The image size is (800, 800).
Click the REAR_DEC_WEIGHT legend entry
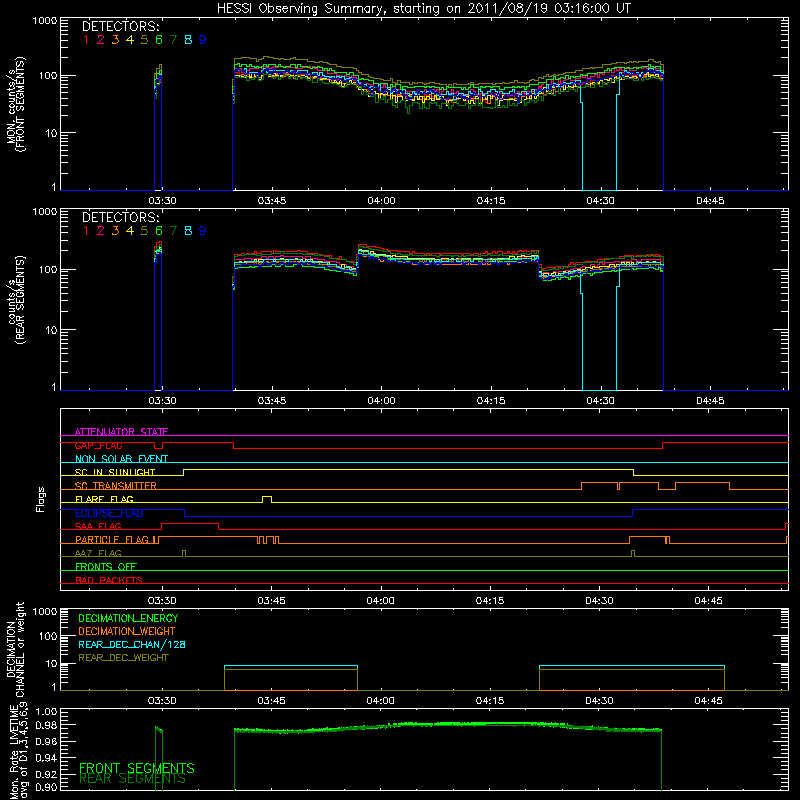click(x=123, y=658)
